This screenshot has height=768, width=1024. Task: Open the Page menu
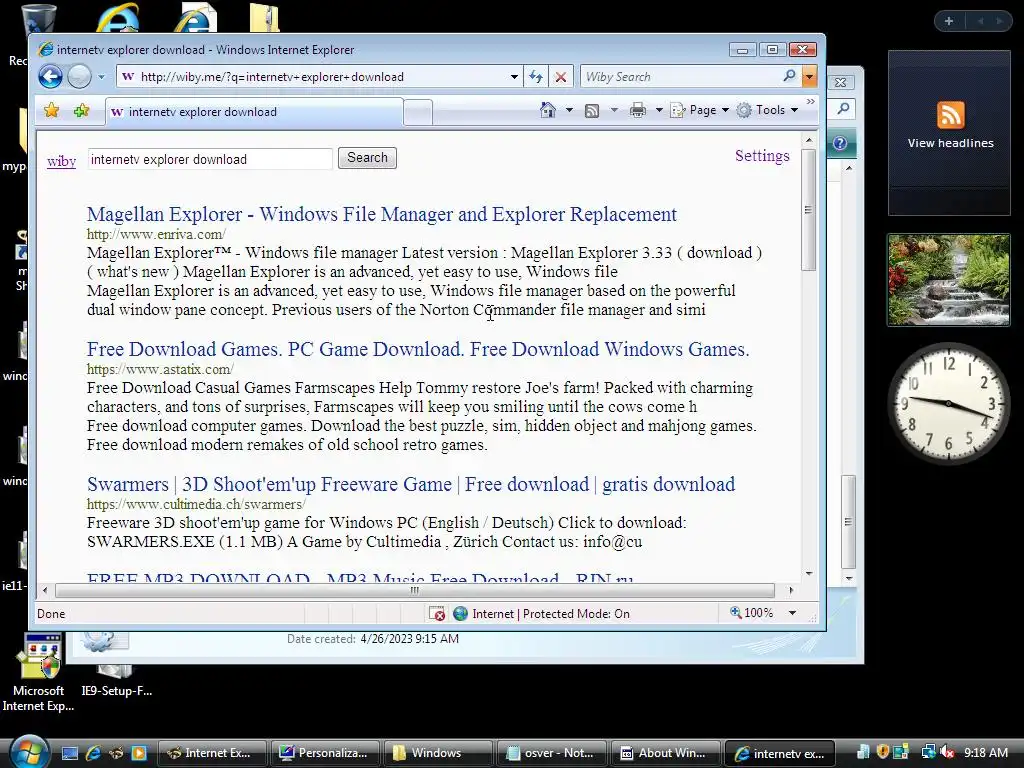click(x=699, y=110)
